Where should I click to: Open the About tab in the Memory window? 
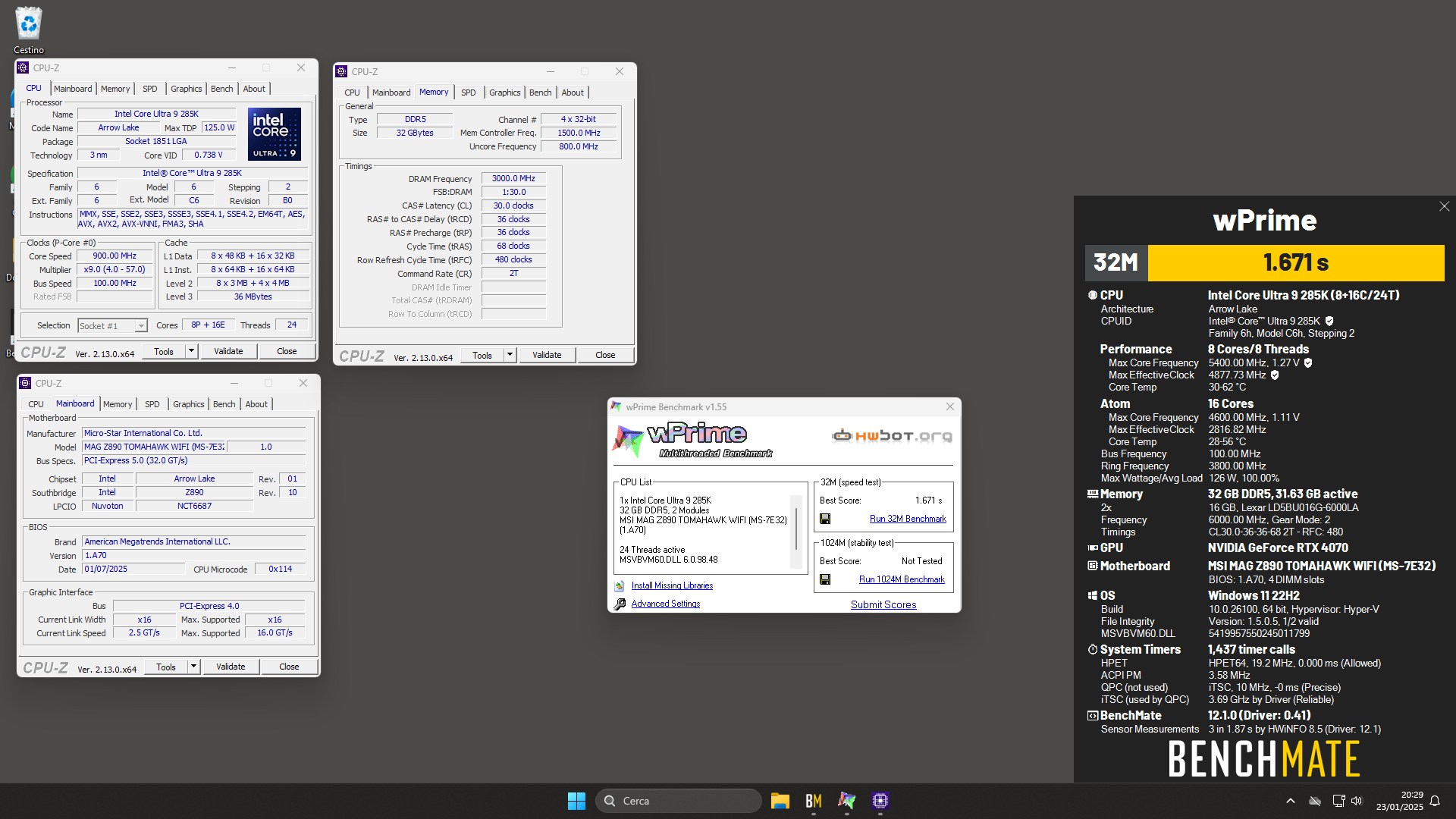pos(573,93)
